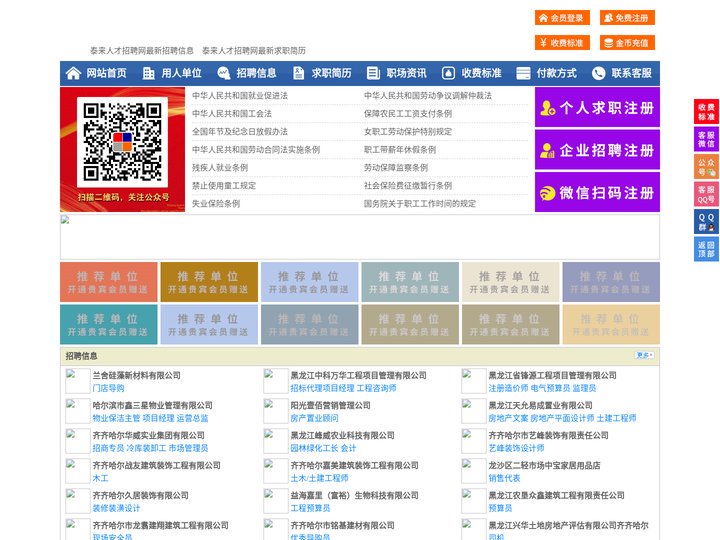This screenshot has height=540, width=720.
Task: Click the orange-red 推荐单位 tile
Action: pyautogui.click(x=108, y=282)
